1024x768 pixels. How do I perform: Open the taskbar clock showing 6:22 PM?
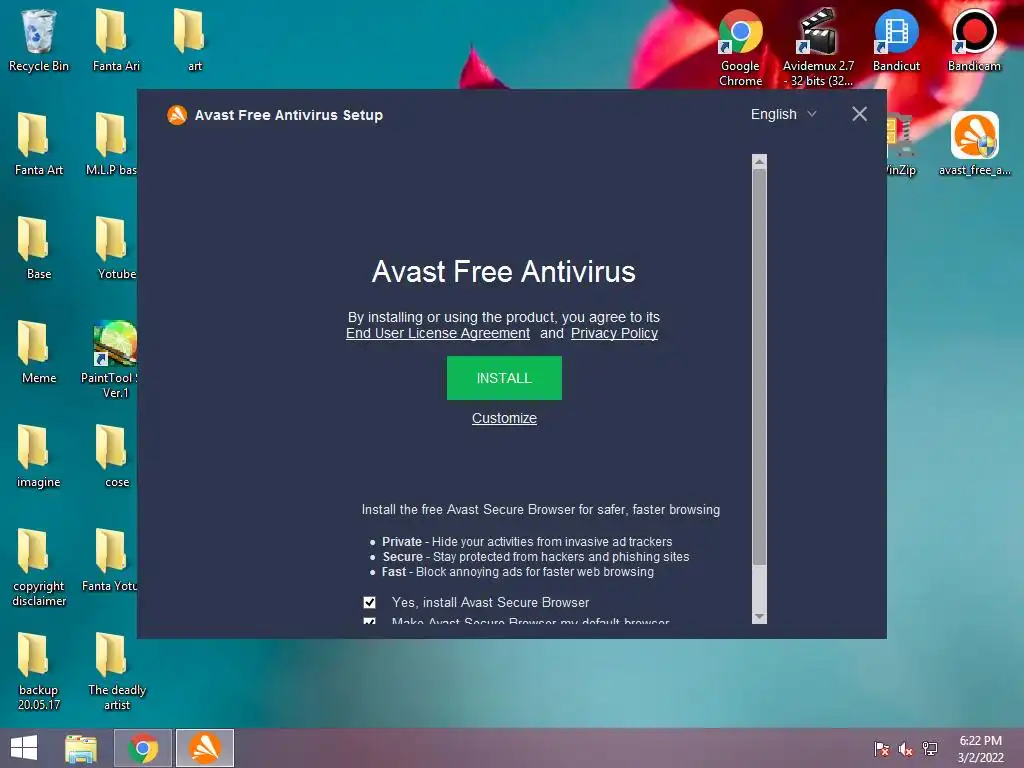coord(980,749)
